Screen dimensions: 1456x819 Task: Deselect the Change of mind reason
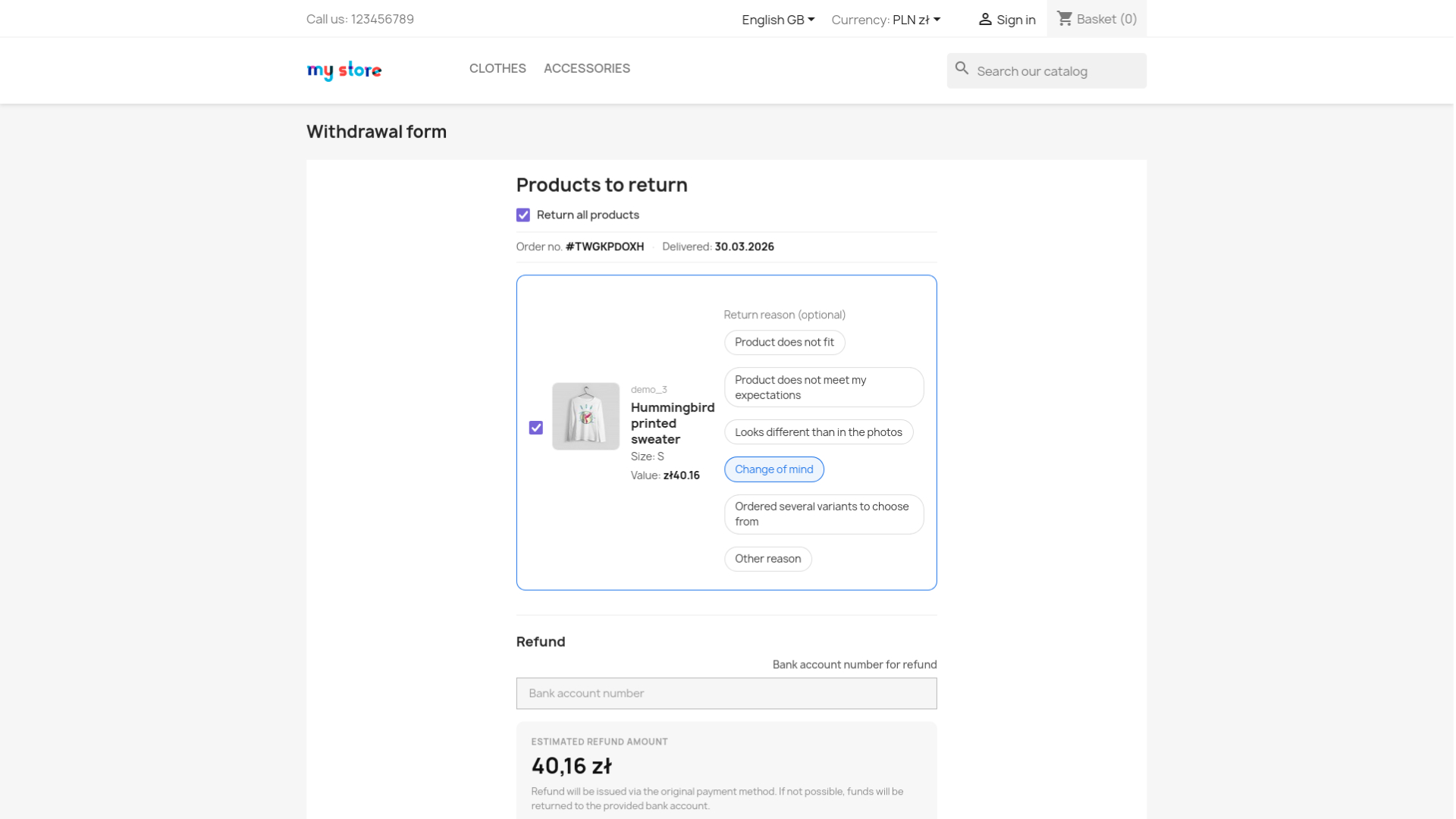[773, 469]
